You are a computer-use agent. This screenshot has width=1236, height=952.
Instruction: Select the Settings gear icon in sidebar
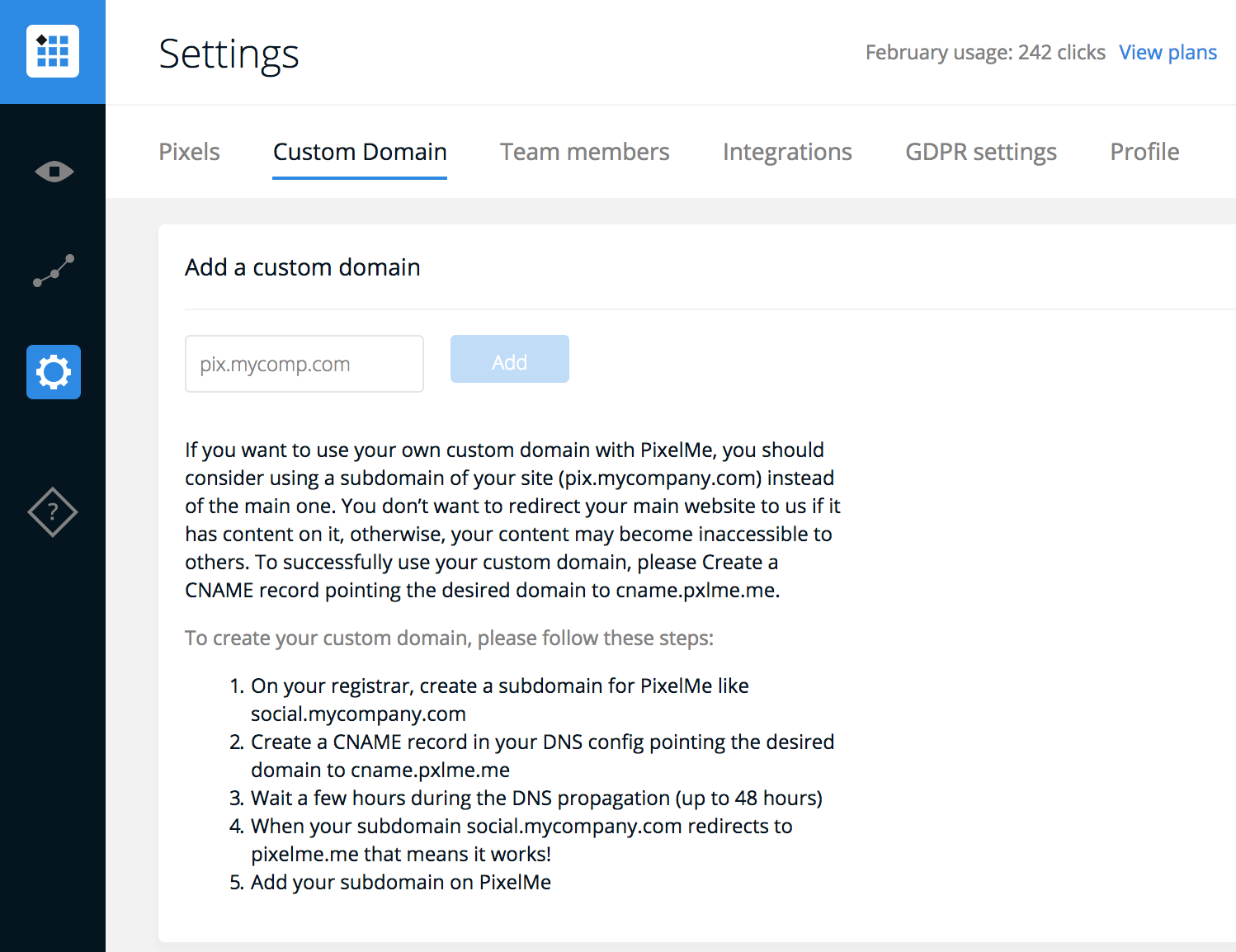(54, 372)
